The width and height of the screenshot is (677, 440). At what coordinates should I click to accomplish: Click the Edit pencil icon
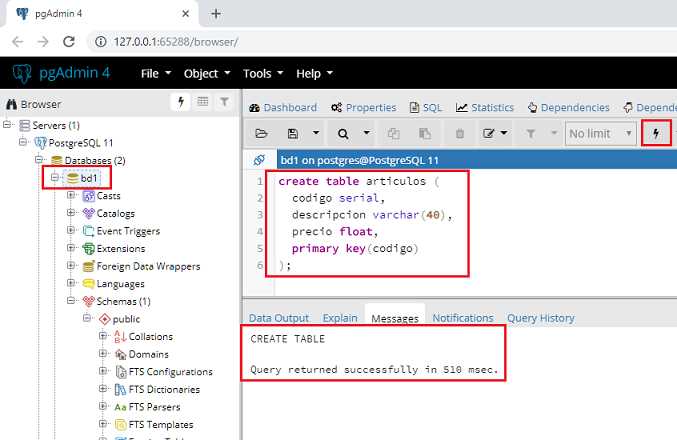click(x=488, y=133)
